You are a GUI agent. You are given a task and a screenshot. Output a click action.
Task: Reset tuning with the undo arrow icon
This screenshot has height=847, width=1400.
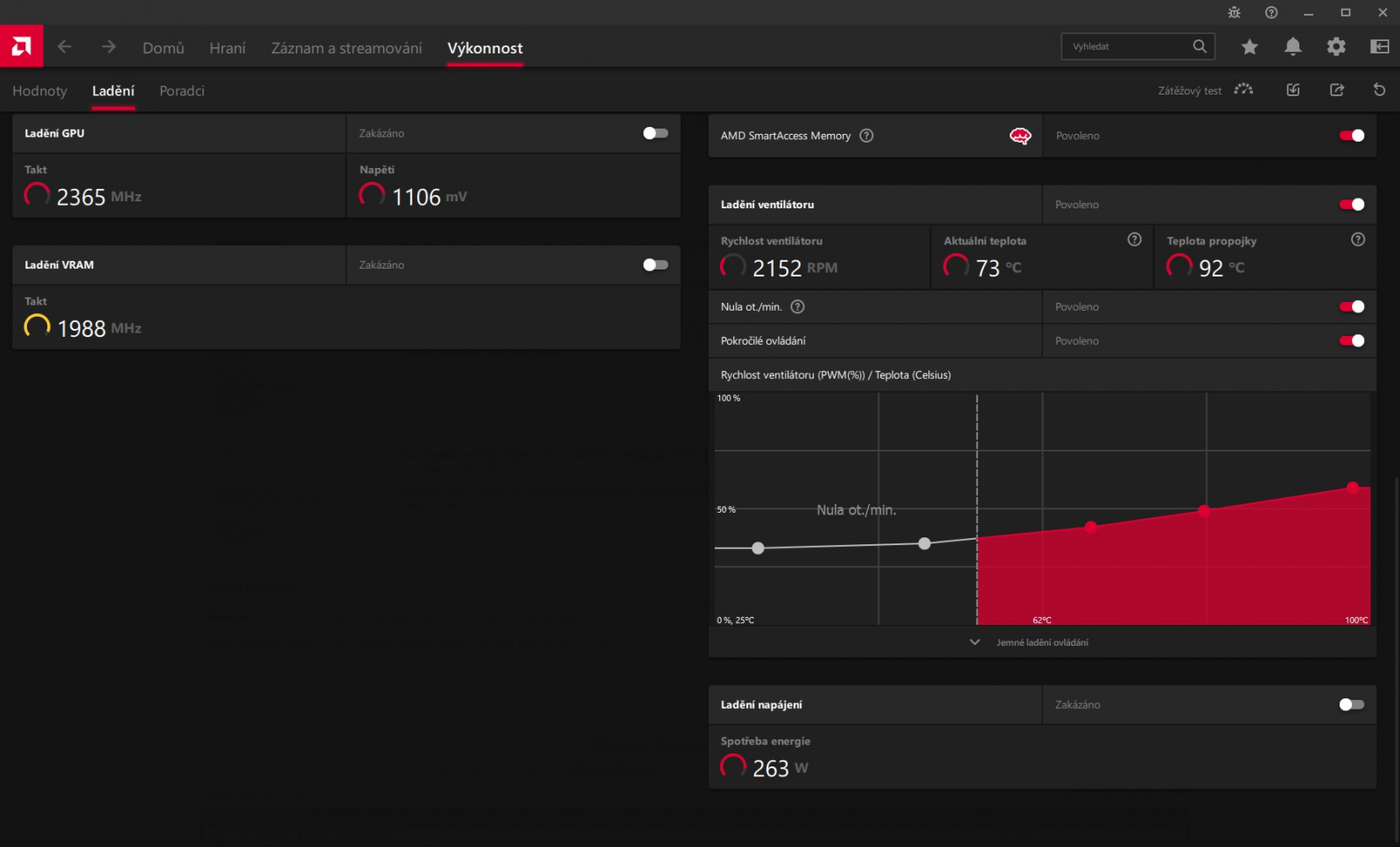[x=1379, y=90]
